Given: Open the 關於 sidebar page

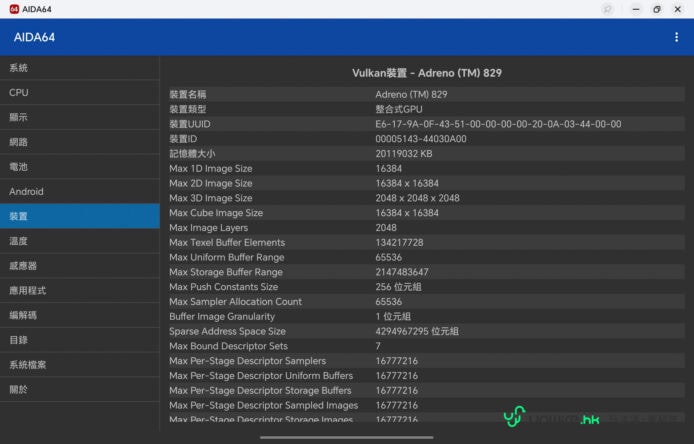Looking at the screenshot, I should 80,390.
